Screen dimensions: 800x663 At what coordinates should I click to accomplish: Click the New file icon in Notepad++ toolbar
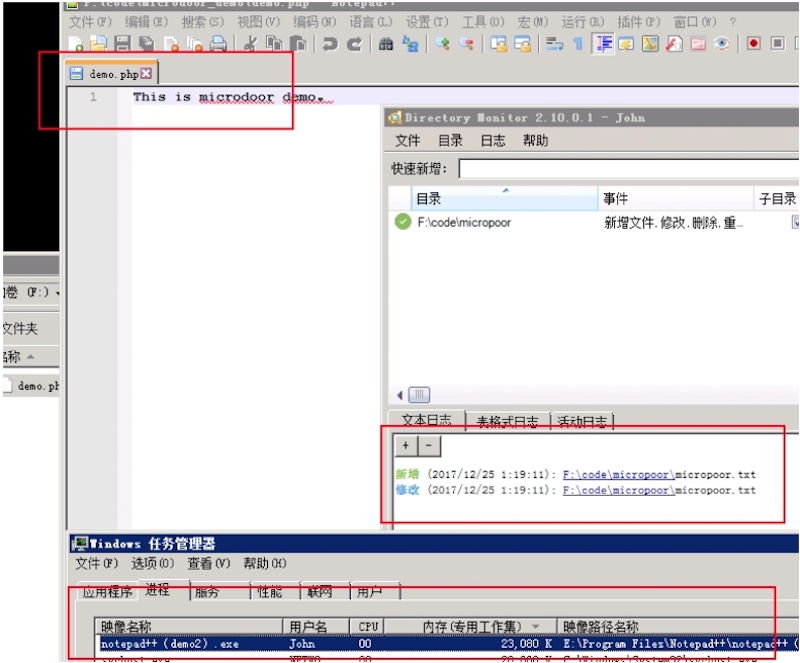tap(77, 44)
